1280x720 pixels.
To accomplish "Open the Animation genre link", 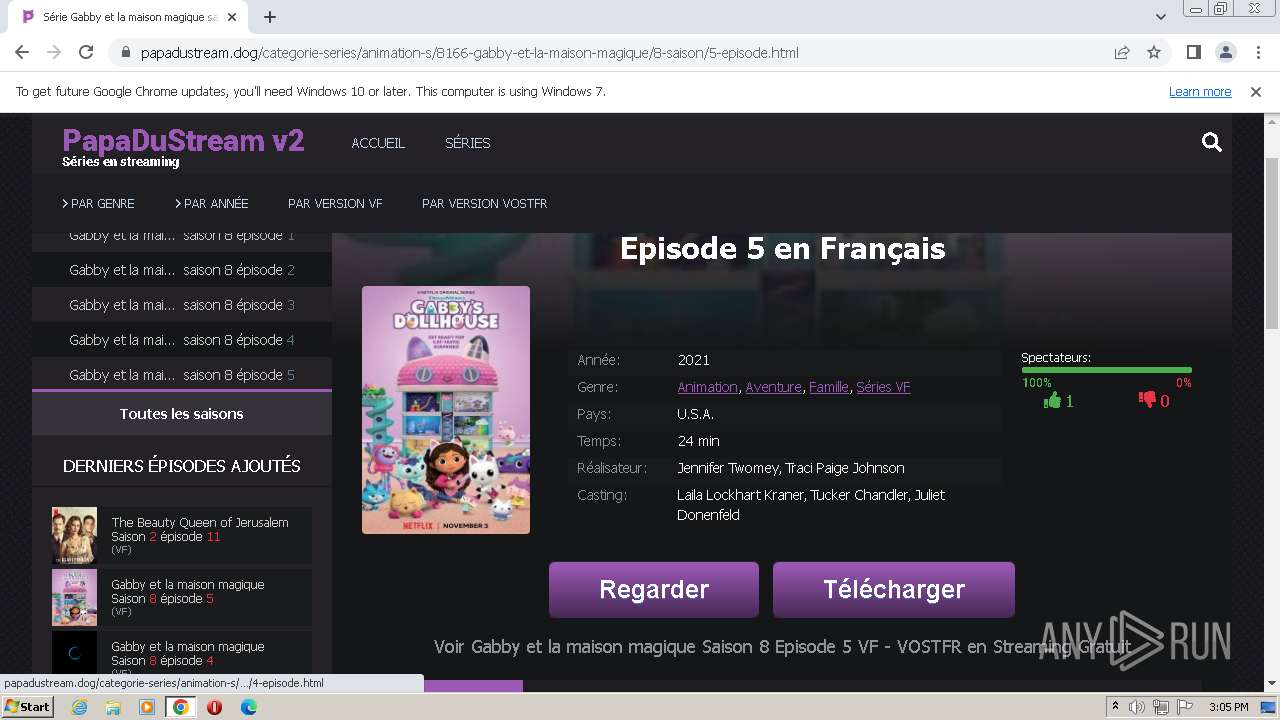I will (707, 387).
